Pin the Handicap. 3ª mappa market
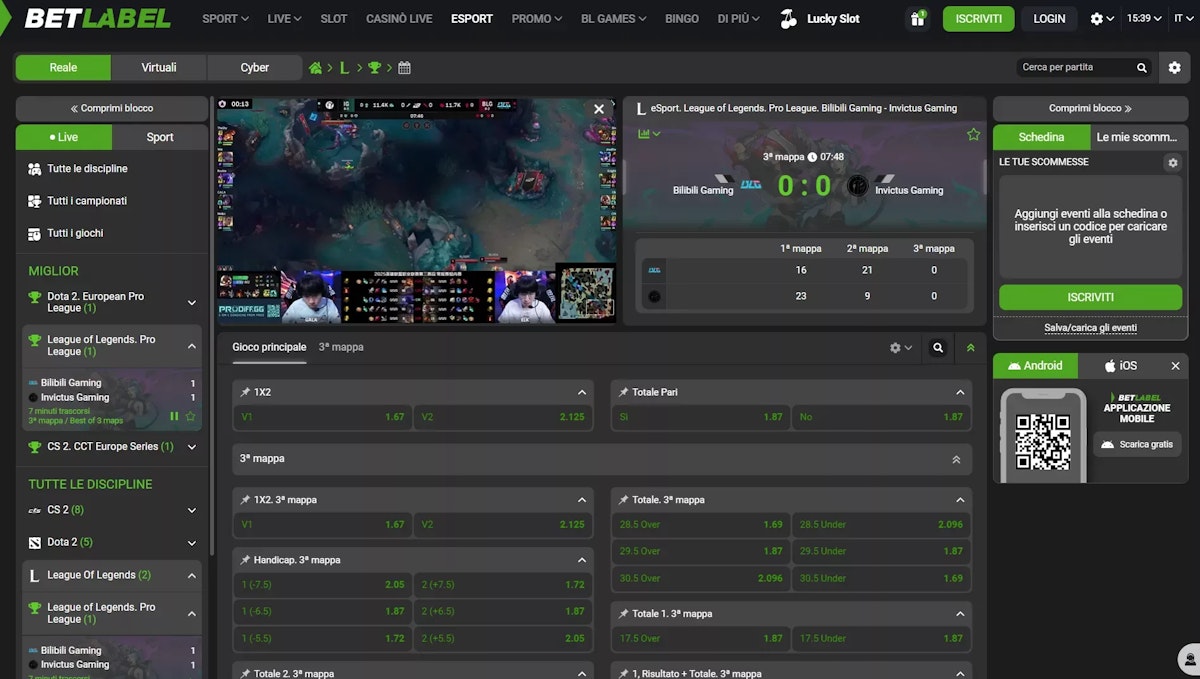This screenshot has width=1200, height=679. 245,560
